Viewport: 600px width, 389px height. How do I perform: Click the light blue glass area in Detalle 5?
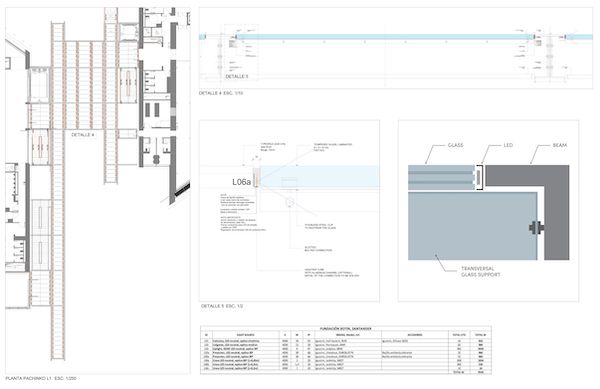click(320, 177)
